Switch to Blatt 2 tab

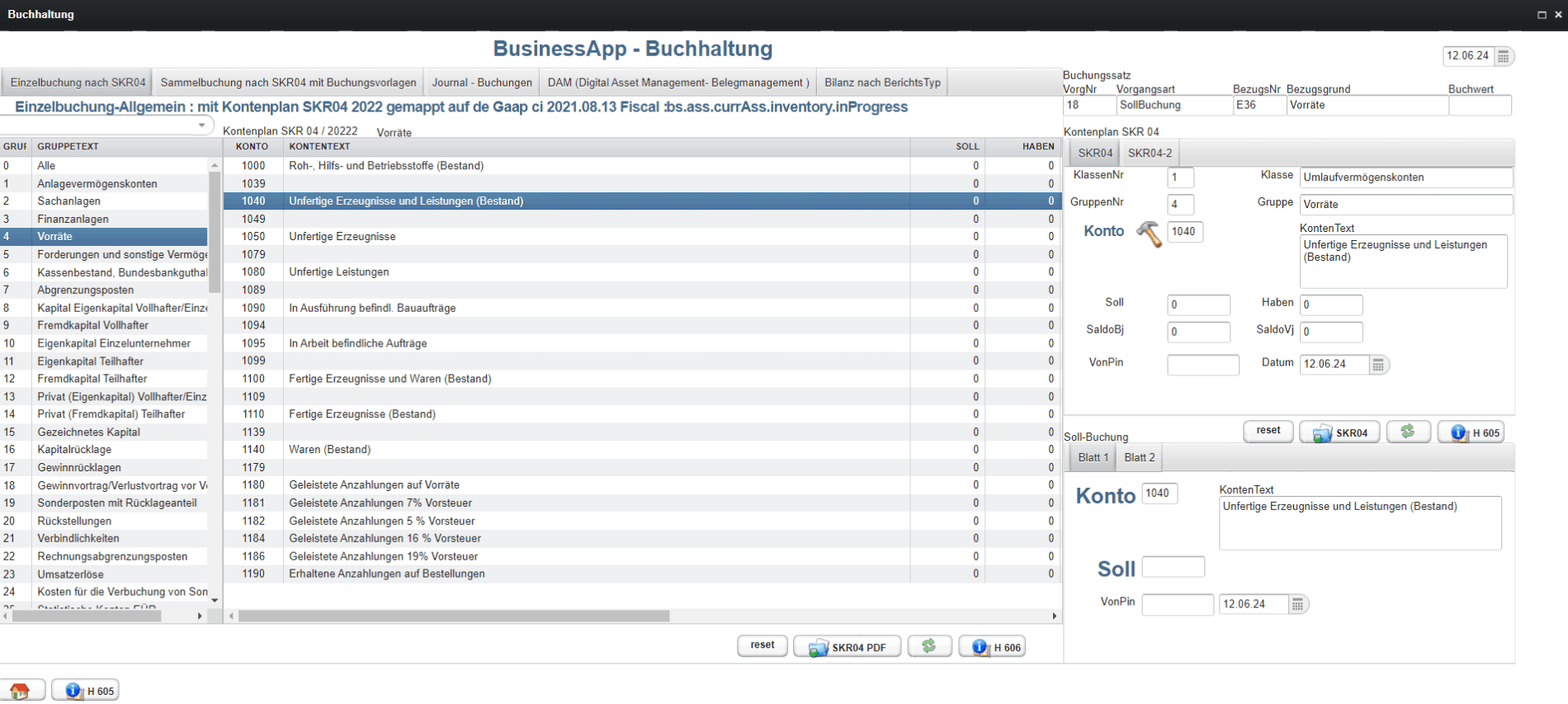pos(1139,458)
